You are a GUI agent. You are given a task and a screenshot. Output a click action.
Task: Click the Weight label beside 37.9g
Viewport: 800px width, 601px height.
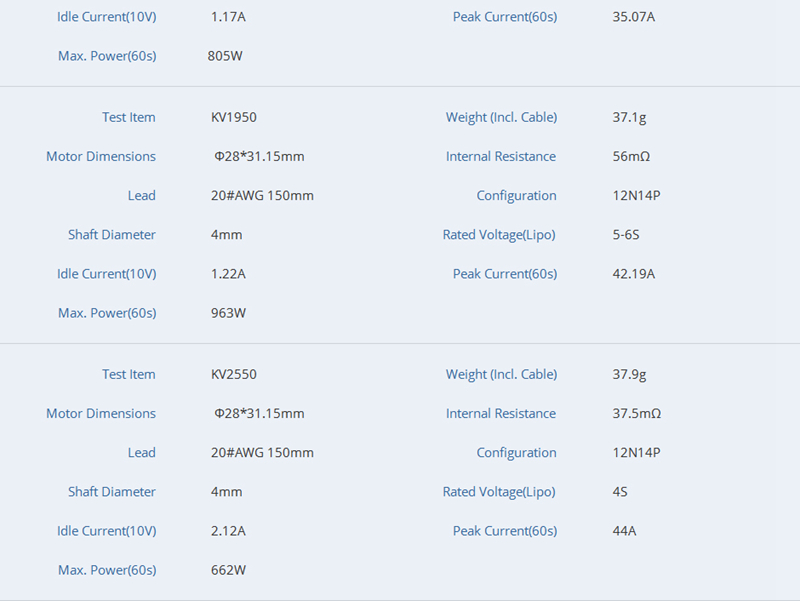501,374
